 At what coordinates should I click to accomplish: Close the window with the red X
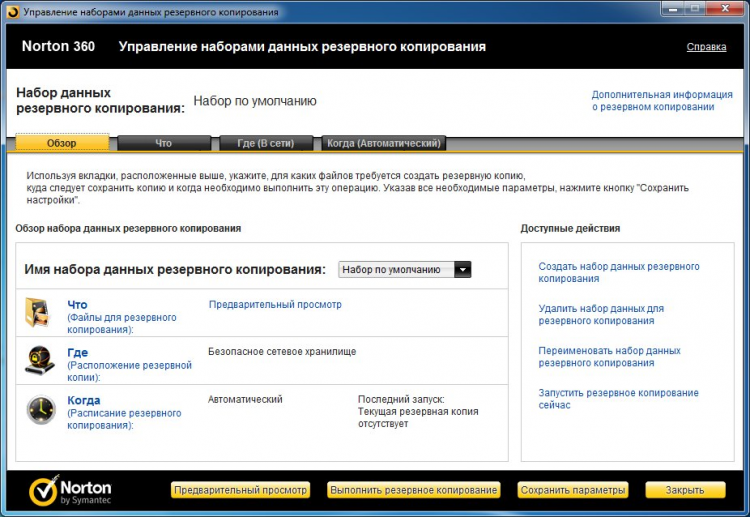click(726, 9)
